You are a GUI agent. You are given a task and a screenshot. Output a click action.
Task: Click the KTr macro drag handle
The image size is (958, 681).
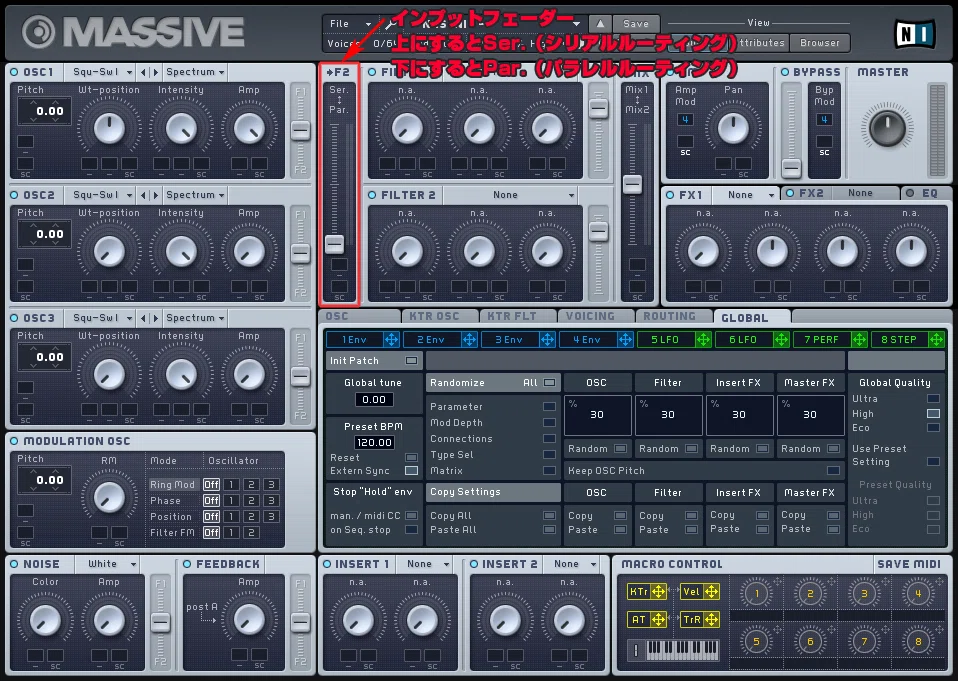[x=659, y=591]
